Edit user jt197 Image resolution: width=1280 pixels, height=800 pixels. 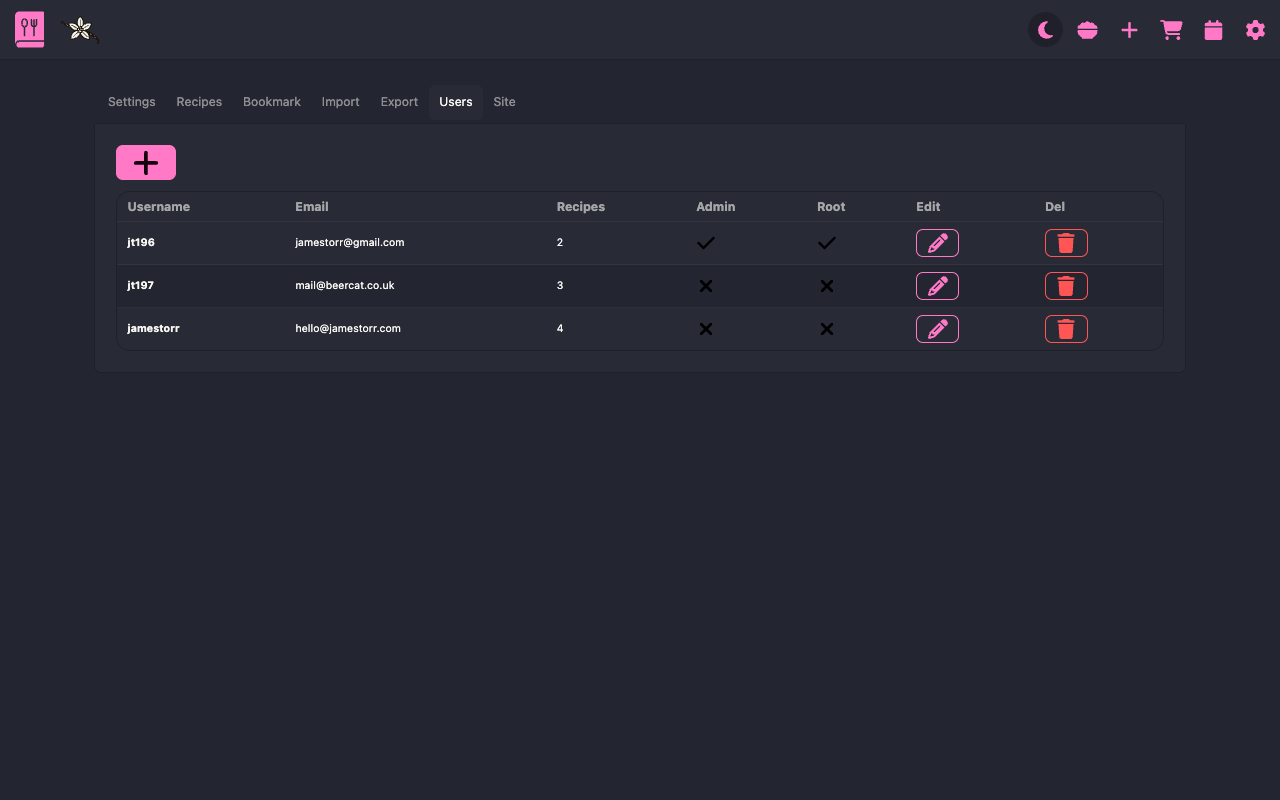pos(937,286)
